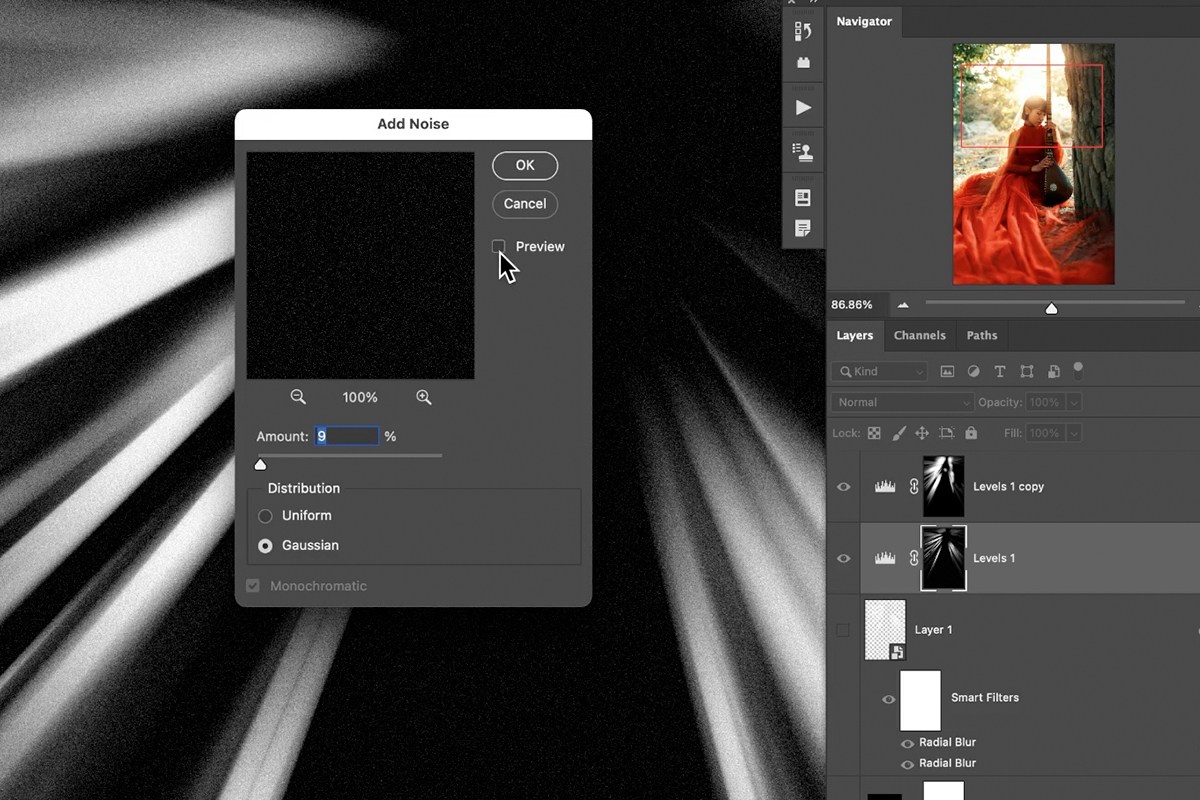This screenshot has height=800, width=1200.
Task: Zoom in the Add Noise preview
Action: click(x=424, y=397)
